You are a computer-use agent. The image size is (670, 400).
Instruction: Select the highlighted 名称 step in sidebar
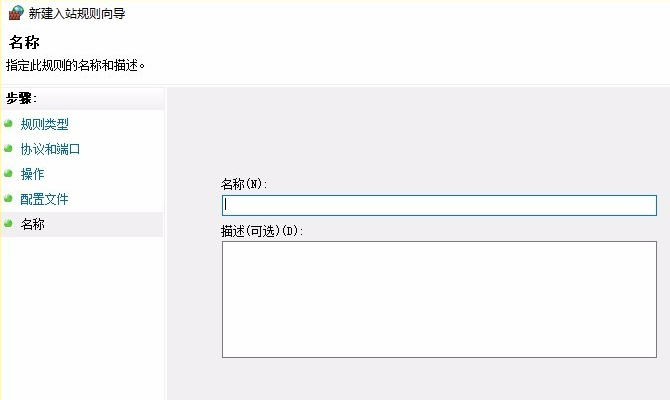point(33,224)
